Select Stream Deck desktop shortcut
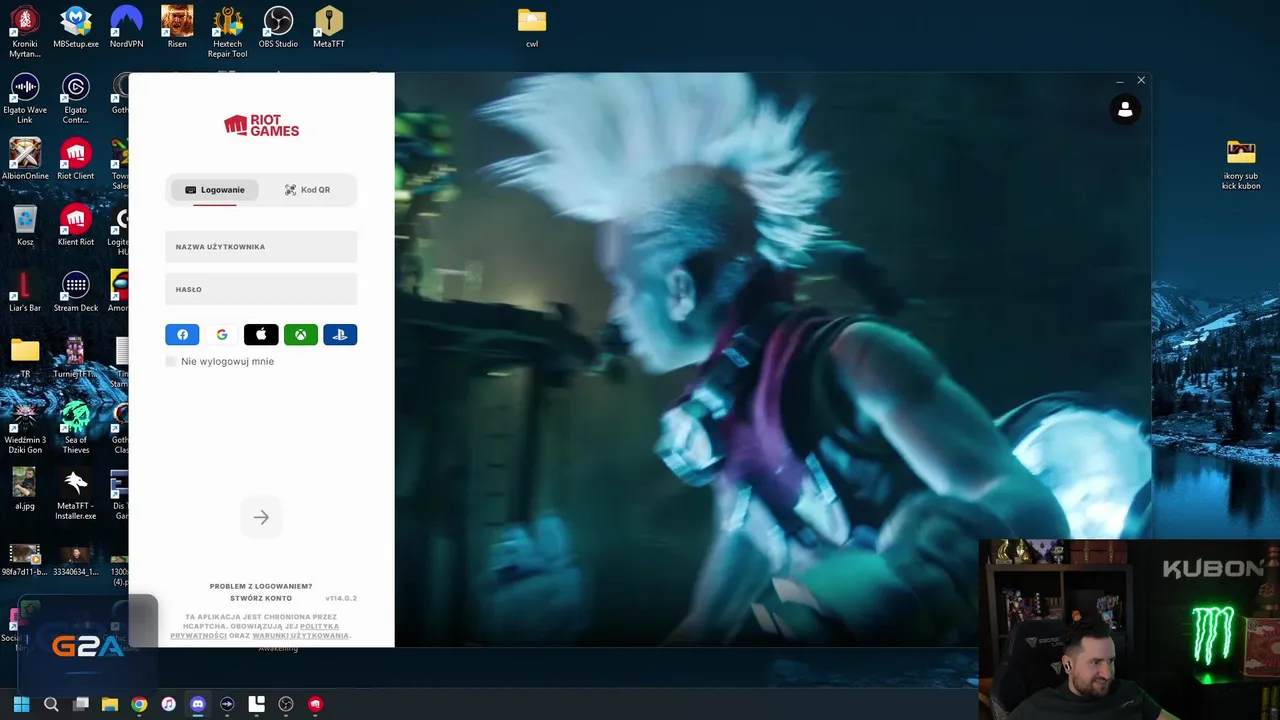The image size is (1280, 720). point(76,291)
